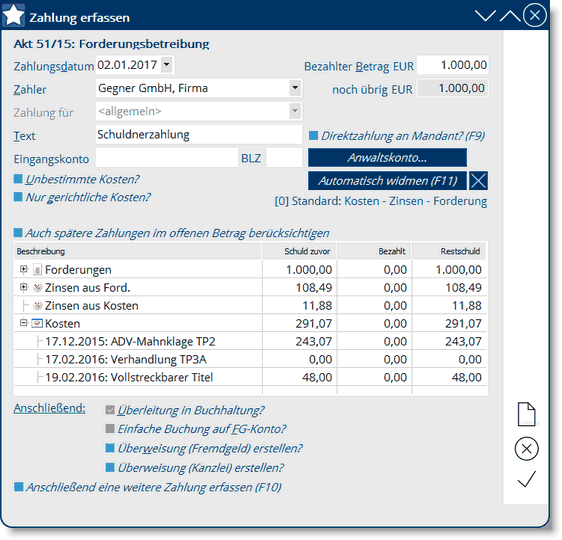Select the Zinsen aus Kosten row
562x540 pixels.
coord(250,305)
